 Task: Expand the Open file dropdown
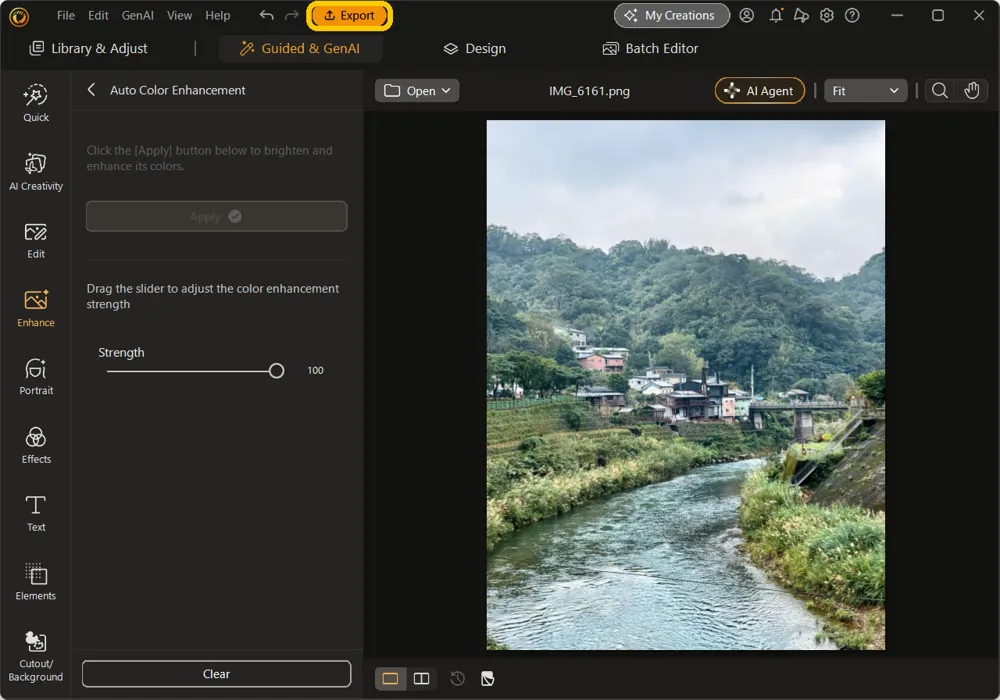coord(417,91)
